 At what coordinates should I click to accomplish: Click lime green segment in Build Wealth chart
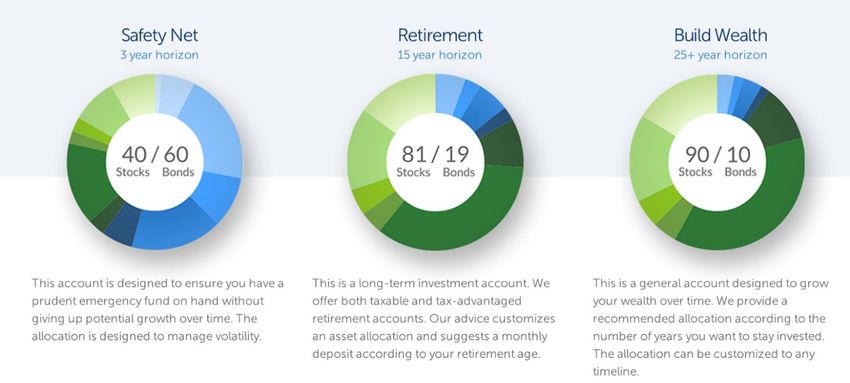point(657,205)
